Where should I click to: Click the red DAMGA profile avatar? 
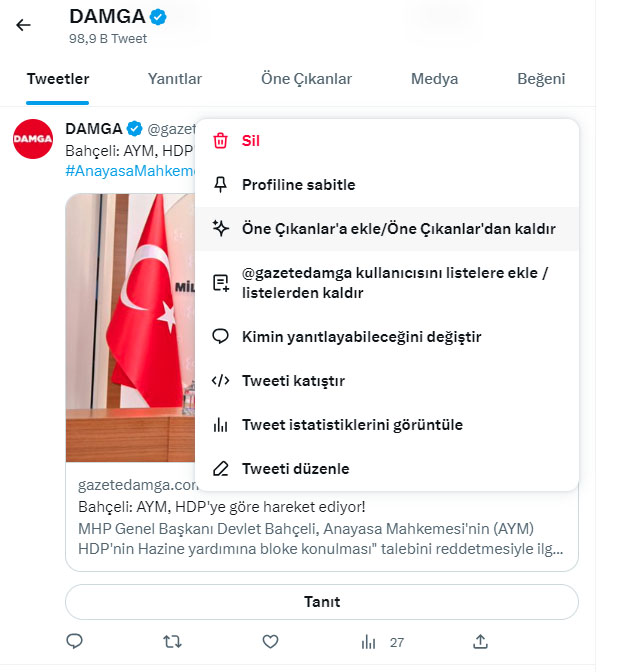[33, 139]
